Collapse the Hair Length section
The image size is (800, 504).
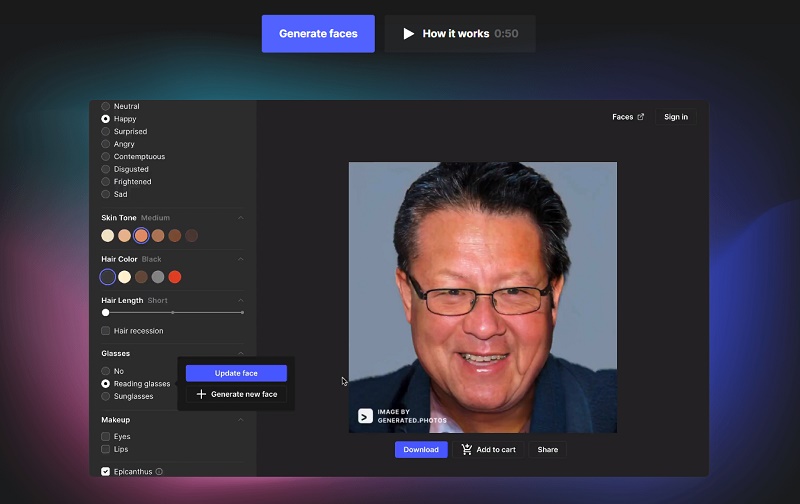[x=240, y=300]
